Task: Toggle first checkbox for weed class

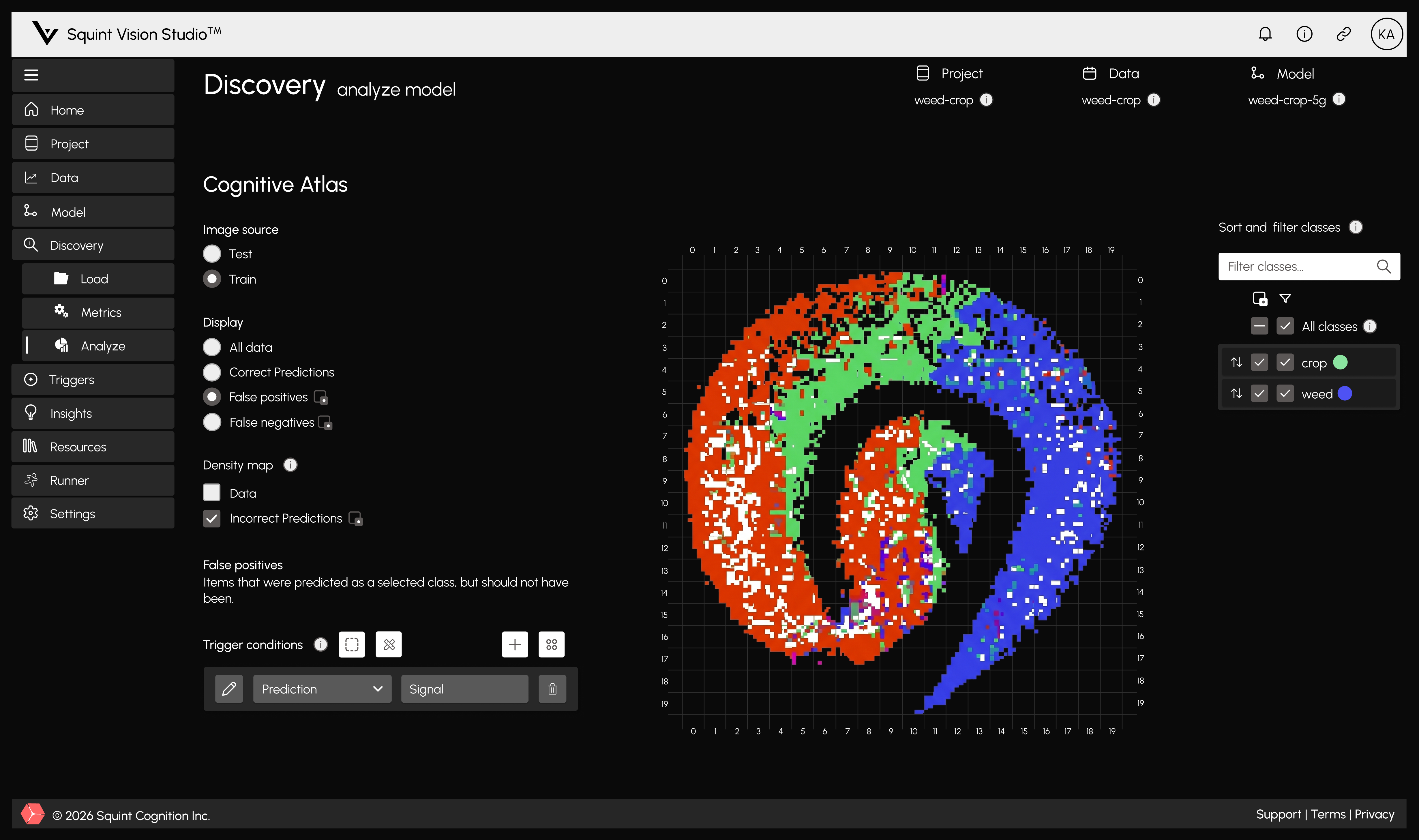Action: click(1259, 393)
